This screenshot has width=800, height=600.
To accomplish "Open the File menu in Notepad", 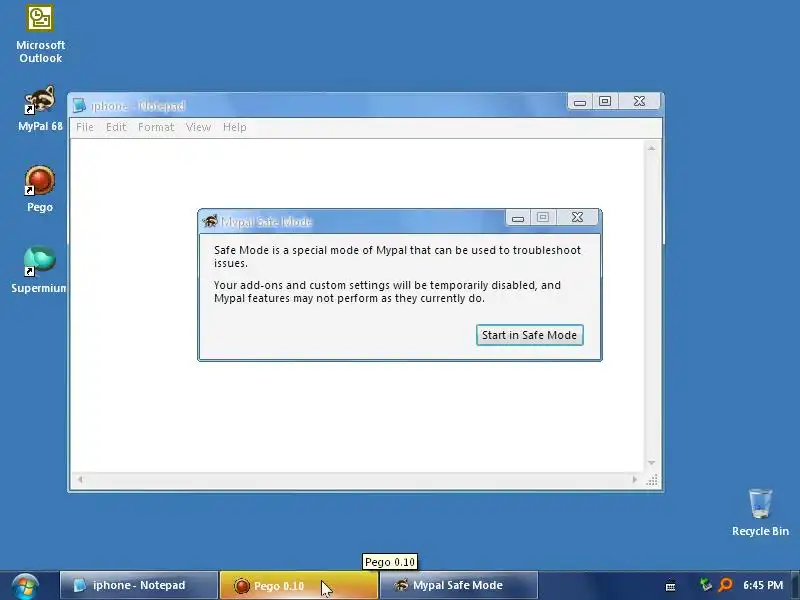I will tap(85, 127).
